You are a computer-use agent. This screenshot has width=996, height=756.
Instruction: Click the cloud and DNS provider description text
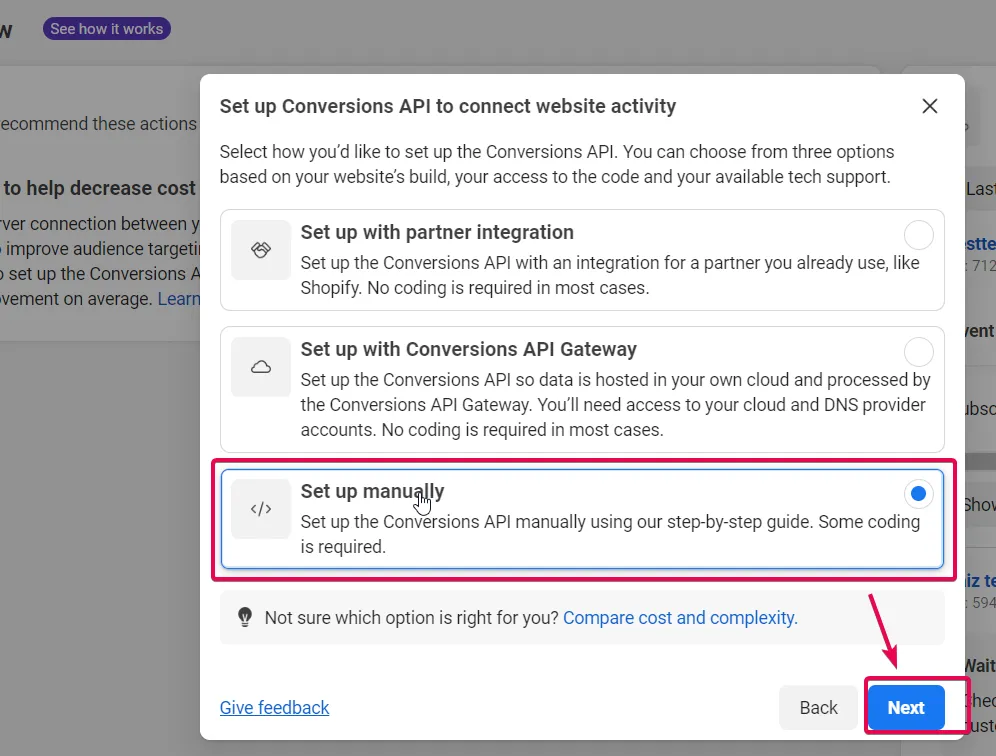[615, 405]
